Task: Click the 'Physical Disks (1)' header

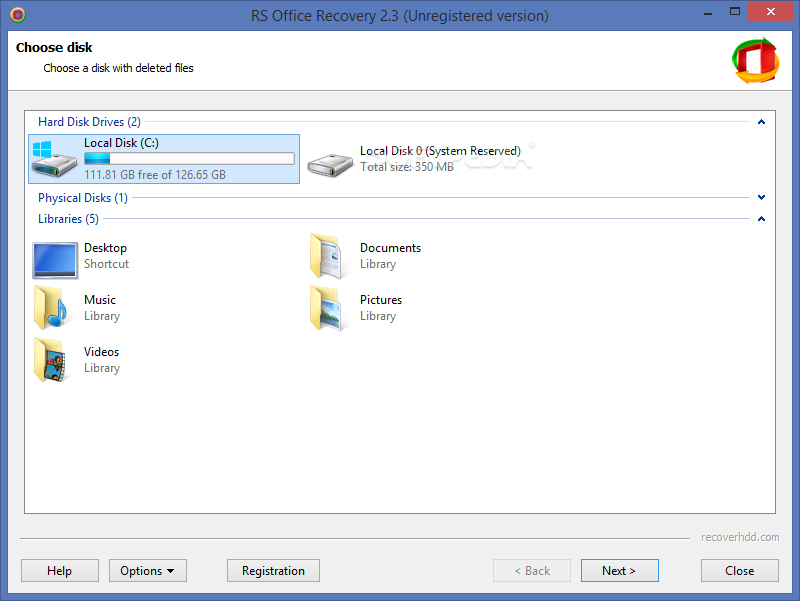Action: click(83, 198)
